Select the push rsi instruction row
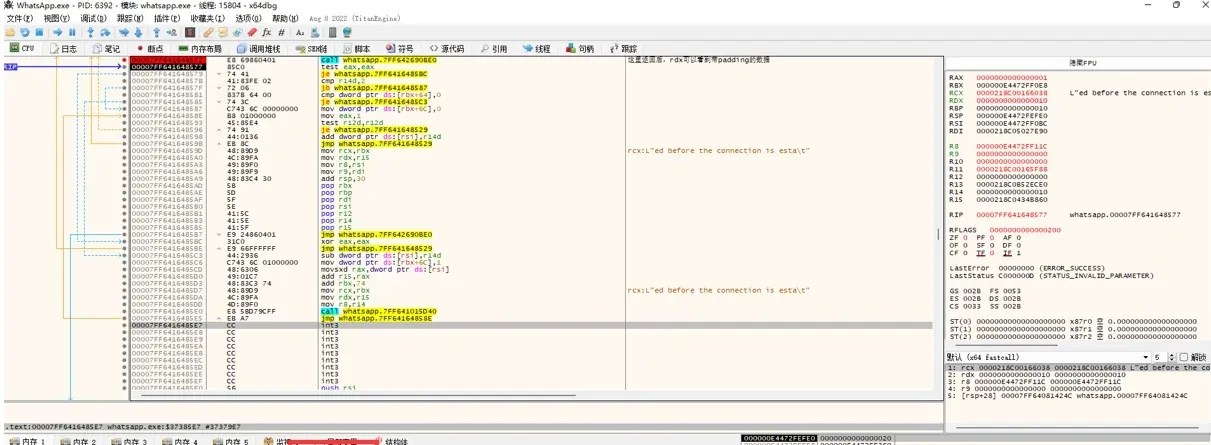Image resolution: width=1211 pixels, height=445 pixels. [340, 387]
